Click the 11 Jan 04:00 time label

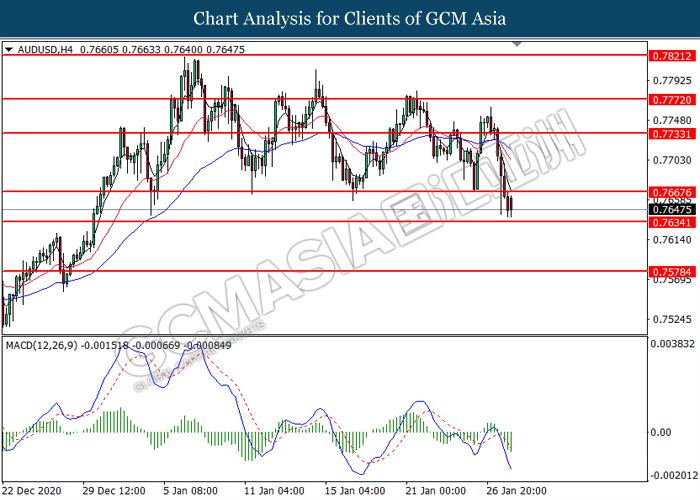pyautogui.click(x=275, y=491)
